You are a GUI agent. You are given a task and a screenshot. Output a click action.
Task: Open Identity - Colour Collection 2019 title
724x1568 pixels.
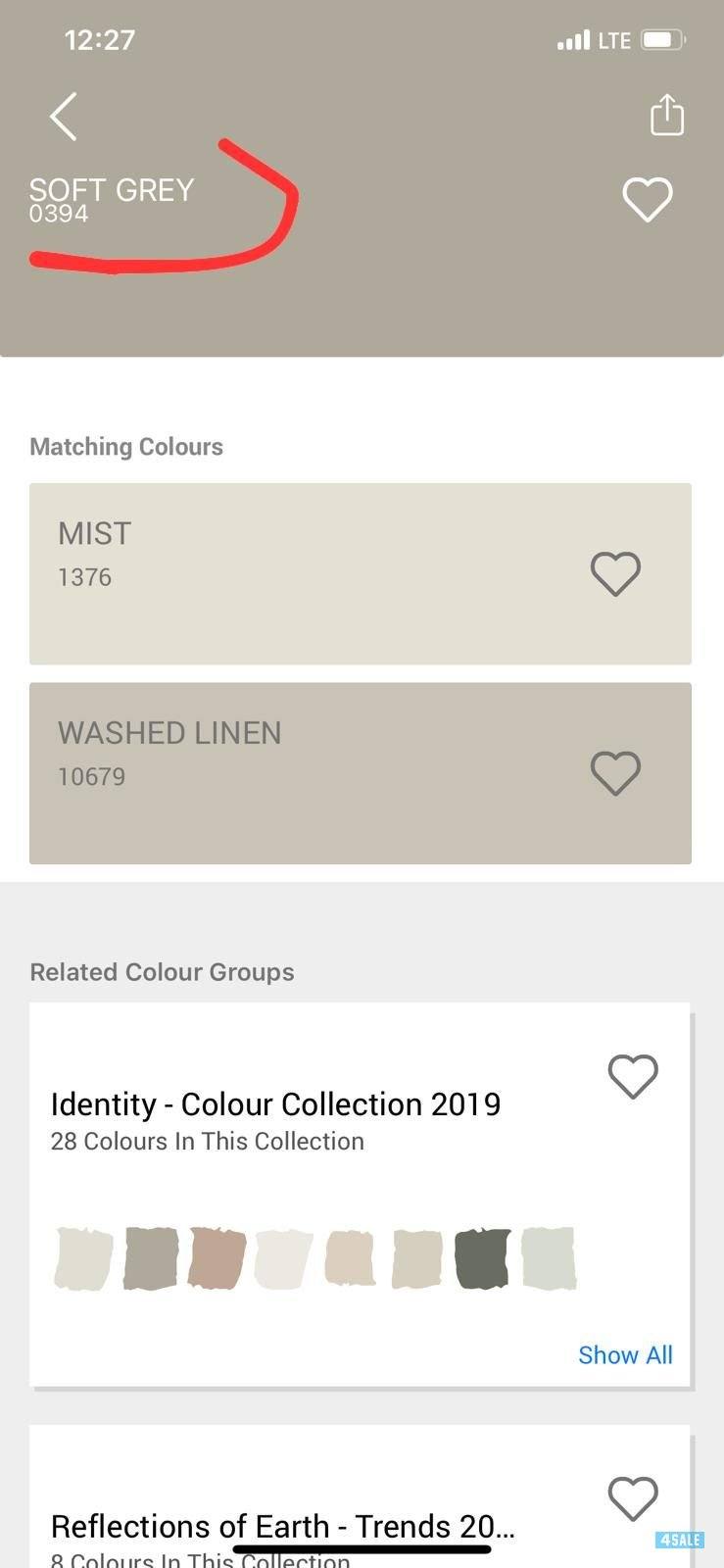pos(275,1104)
